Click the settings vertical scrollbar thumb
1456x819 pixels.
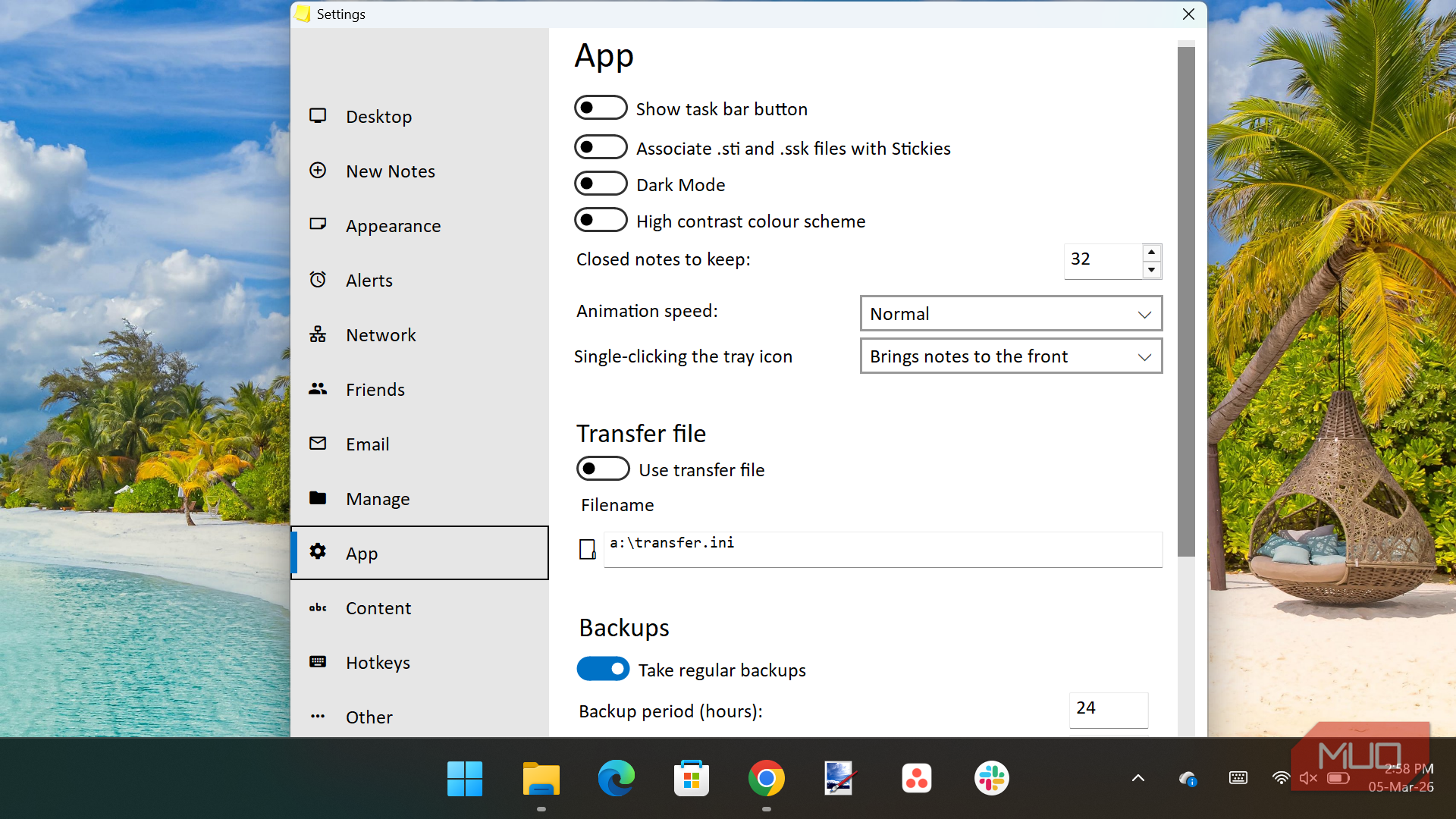(x=1186, y=302)
